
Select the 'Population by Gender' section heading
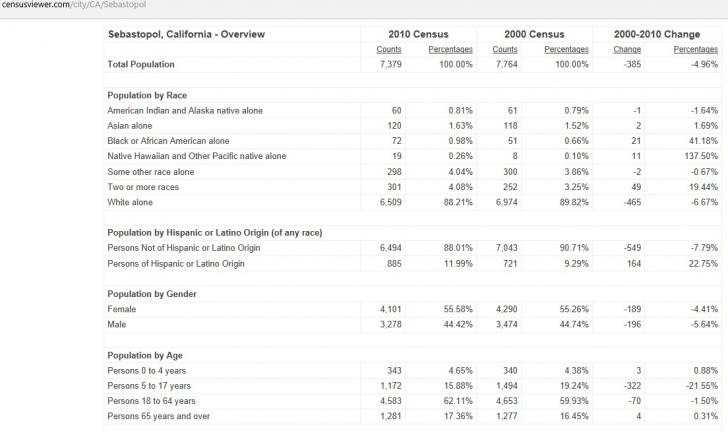(x=152, y=295)
